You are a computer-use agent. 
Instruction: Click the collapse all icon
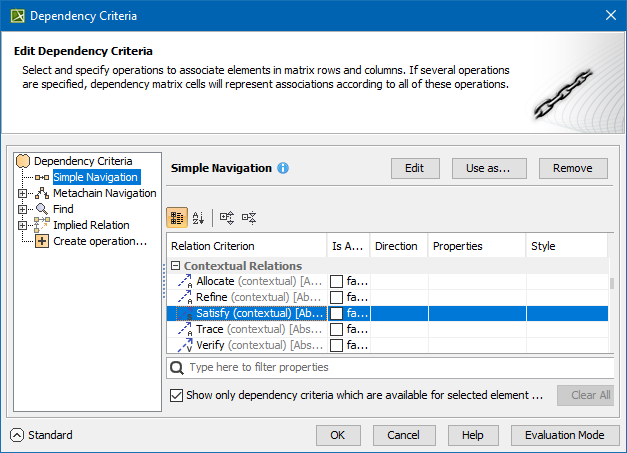click(249, 217)
